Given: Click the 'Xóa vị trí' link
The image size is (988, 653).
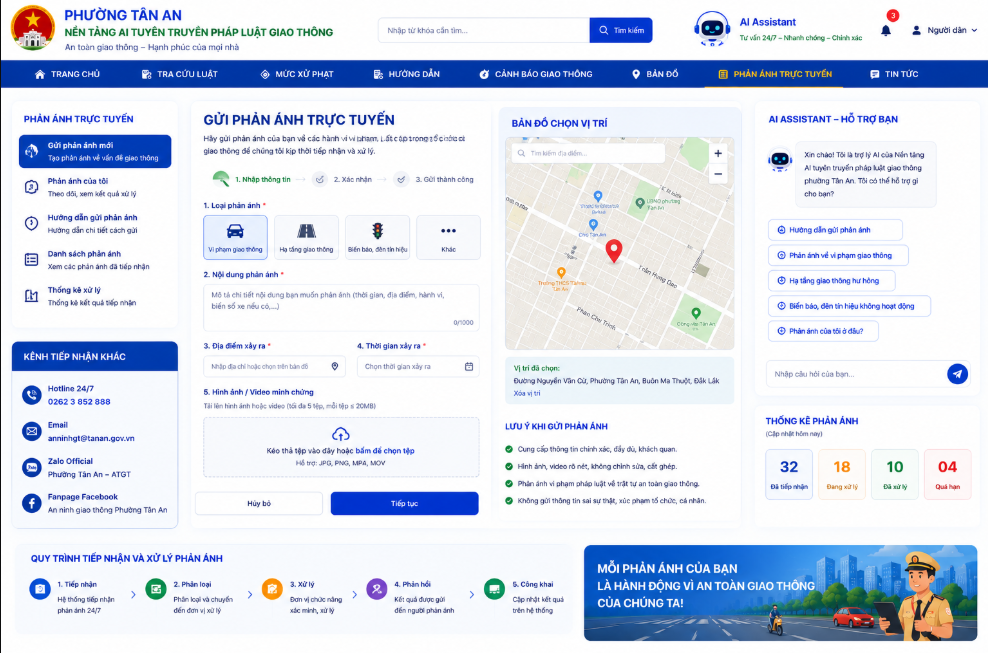Looking at the screenshot, I should pos(527,393).
